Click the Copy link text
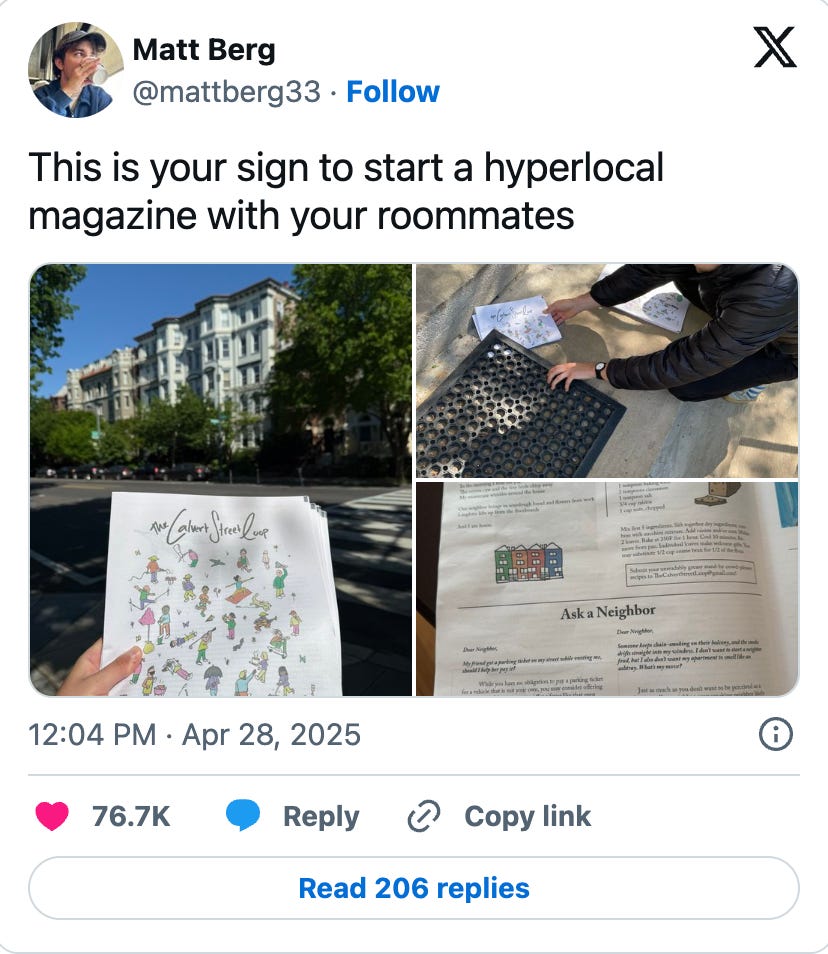This screenshot has width=828, height=954. [527, 816]
